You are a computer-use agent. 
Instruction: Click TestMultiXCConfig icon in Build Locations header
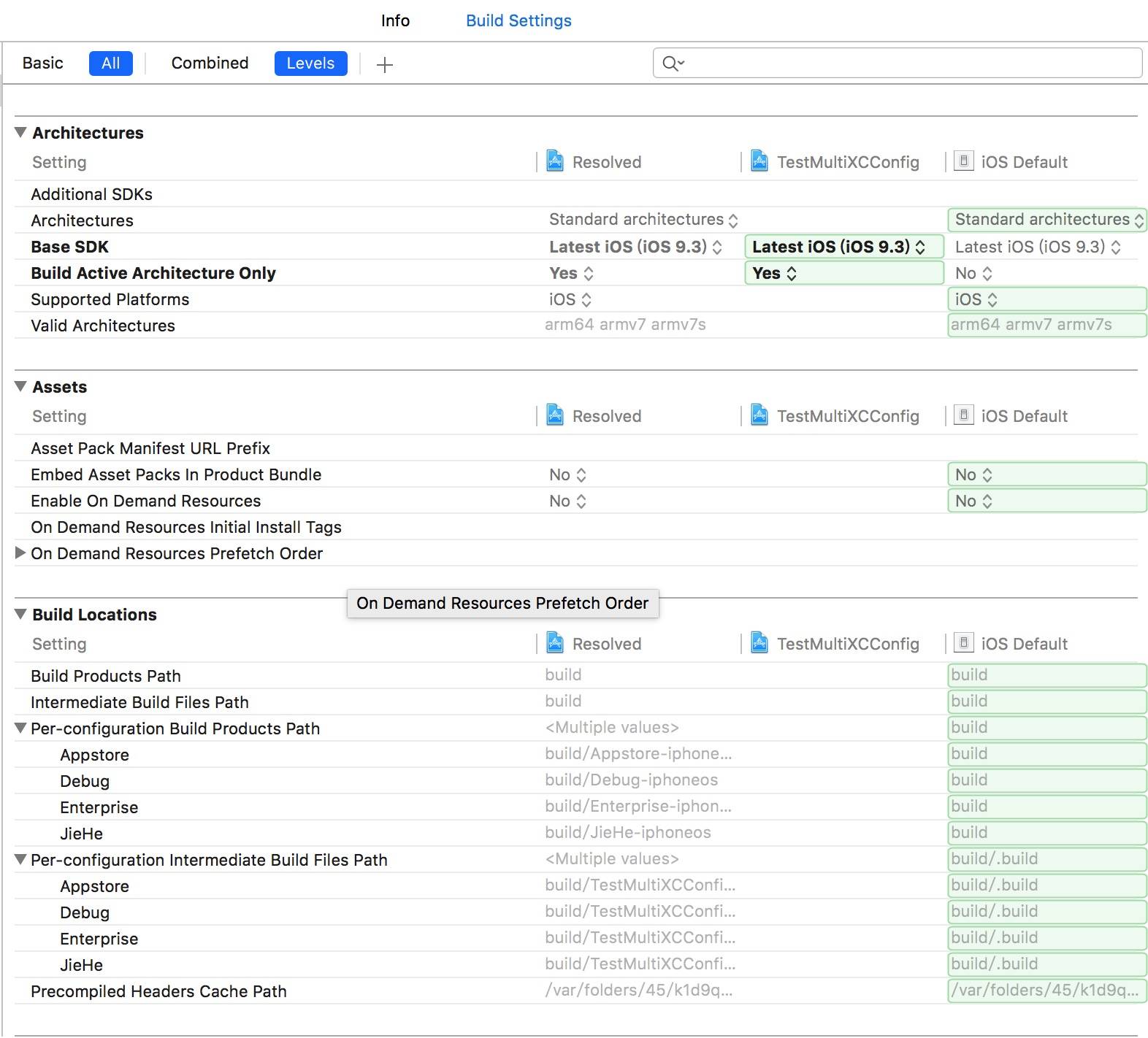759,643
